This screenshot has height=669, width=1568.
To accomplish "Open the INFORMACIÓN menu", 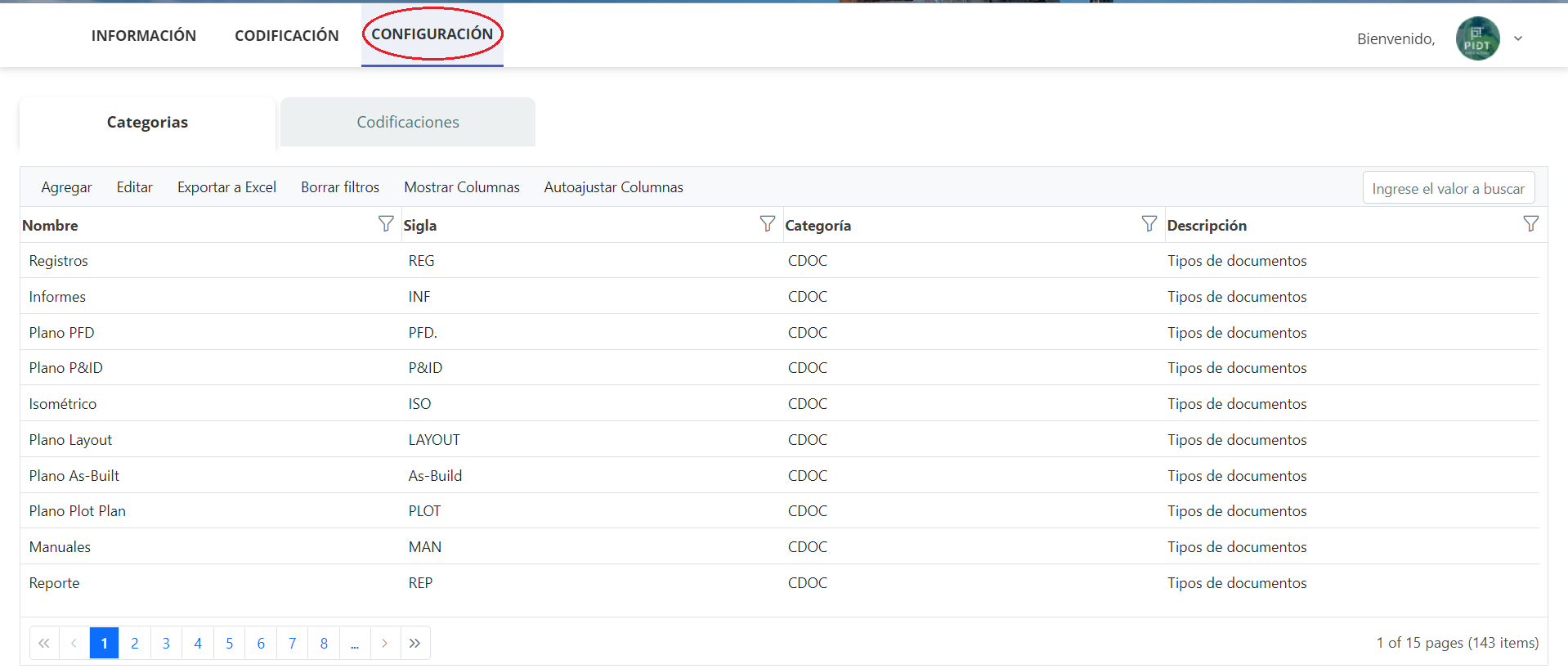I will click(x=144, y=35).
